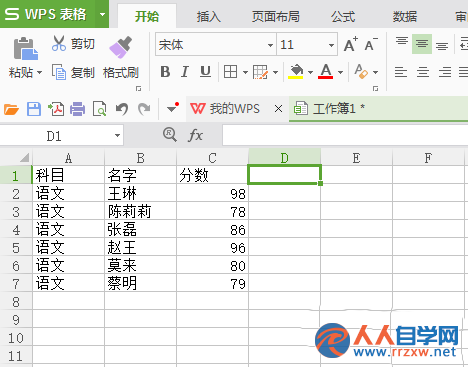Open the font size 11 dropdown
Viewport: 468px width, 367px height.
coord(331,45)
